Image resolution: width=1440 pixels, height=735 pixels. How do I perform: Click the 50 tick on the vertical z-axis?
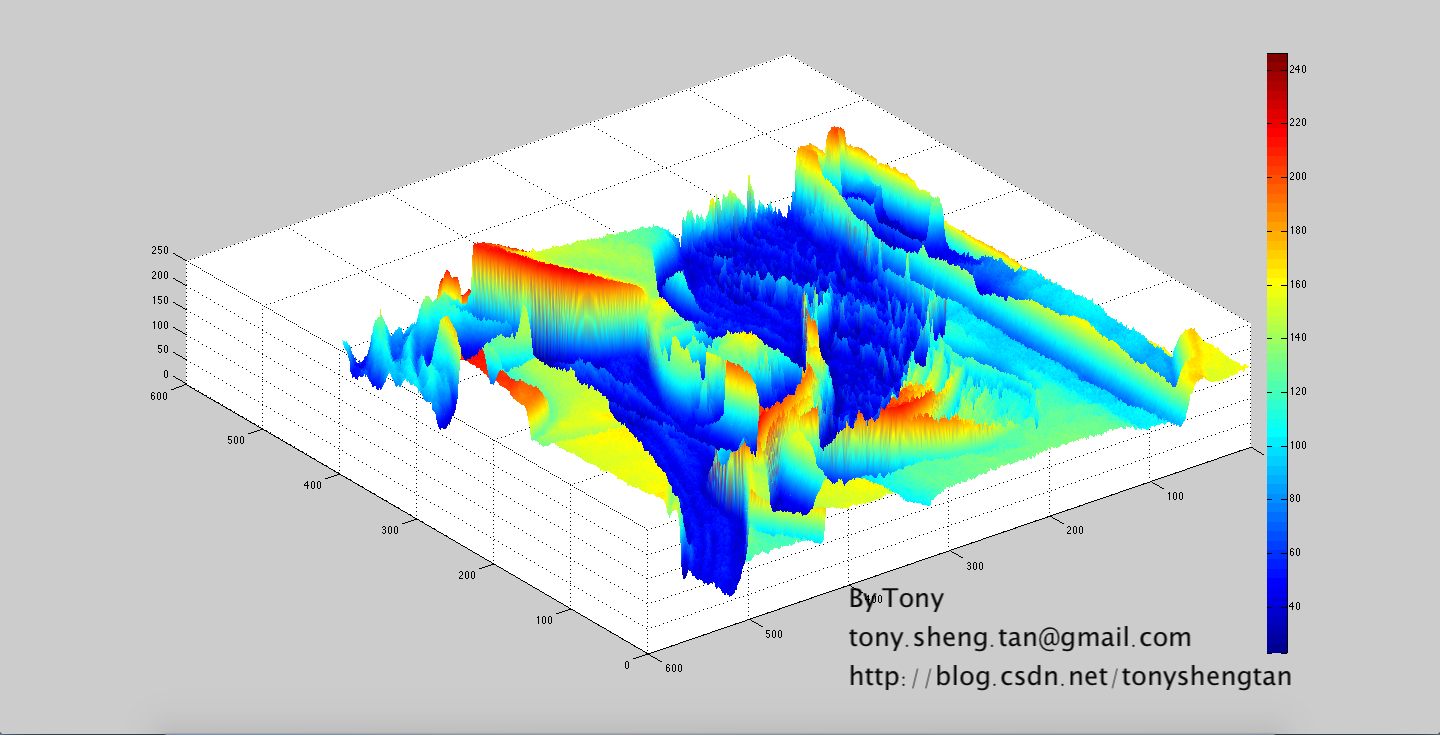pos(163,351)
